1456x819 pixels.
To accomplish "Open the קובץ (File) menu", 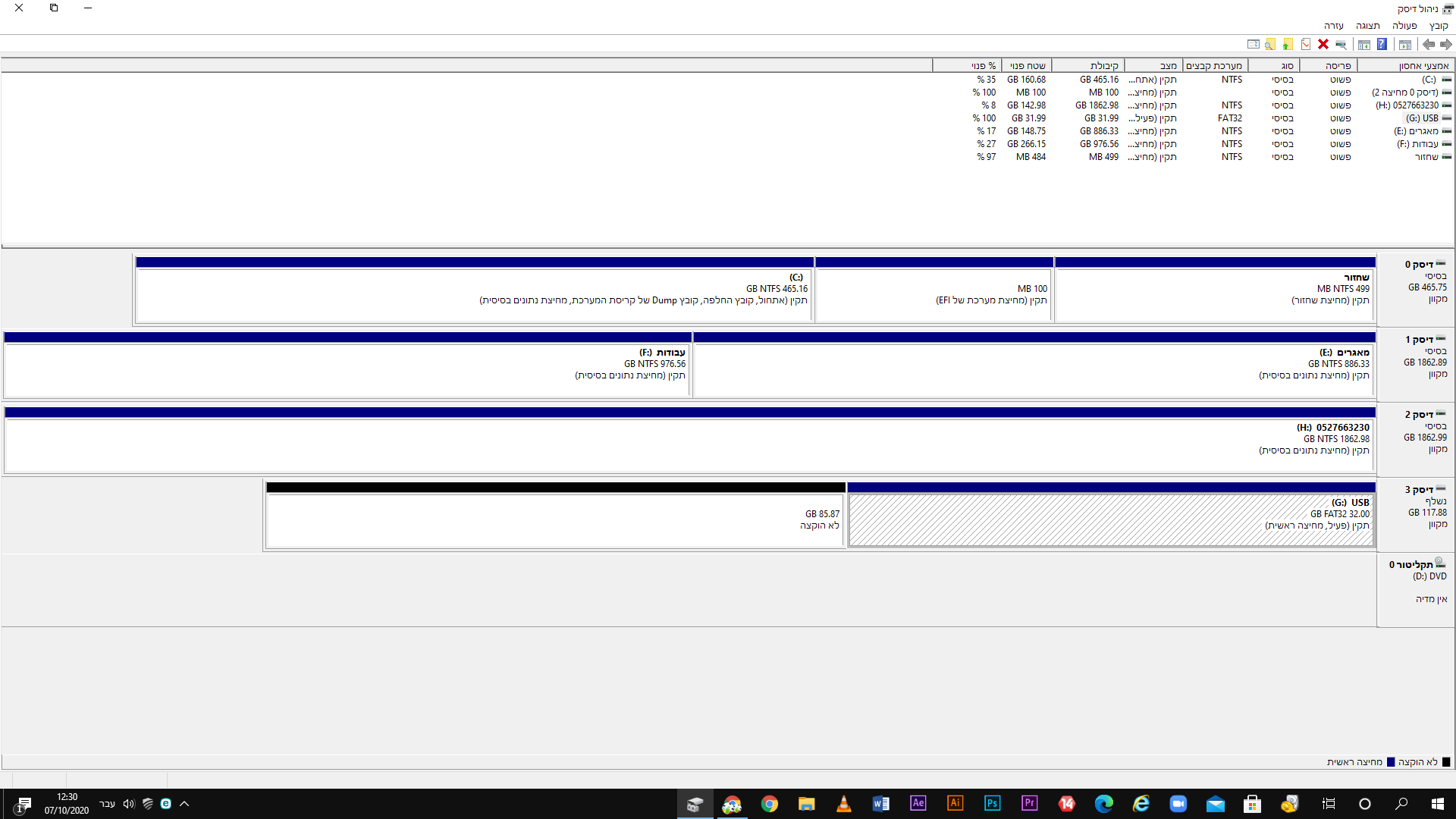I will pos(1438,26).
